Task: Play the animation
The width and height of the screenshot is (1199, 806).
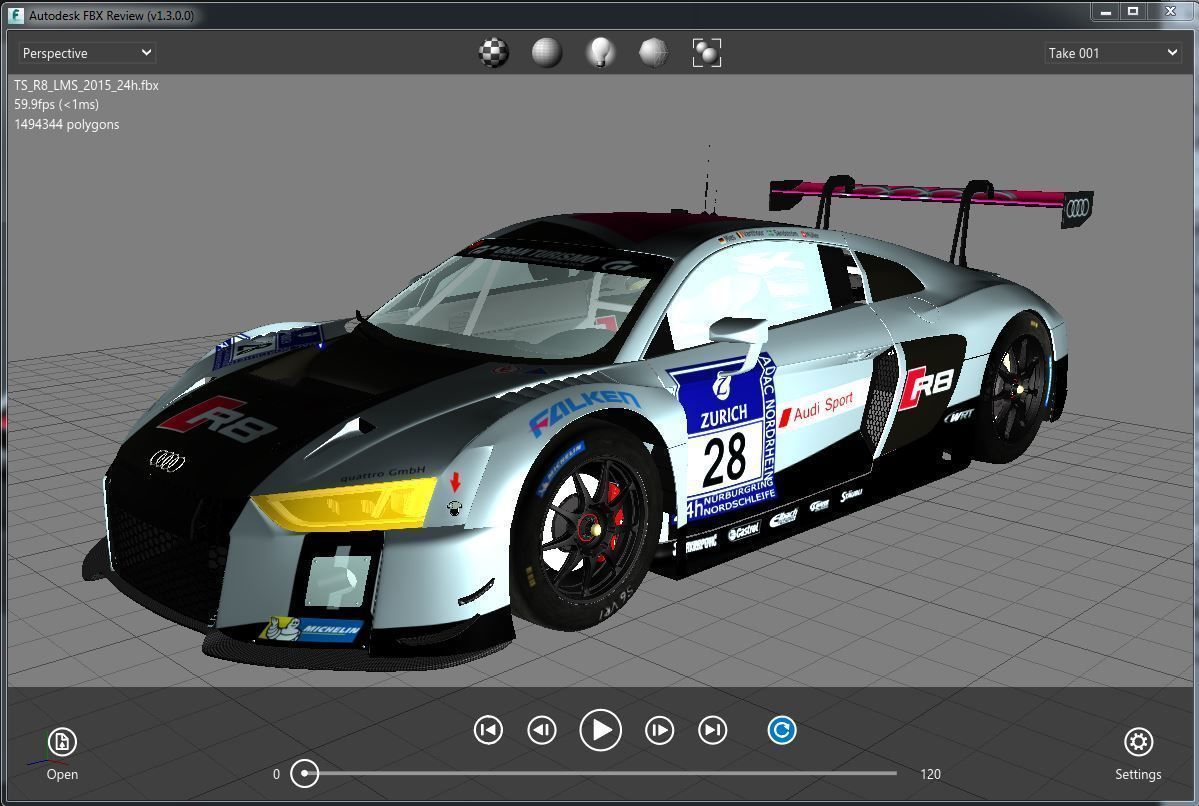Action: [600, 730]
